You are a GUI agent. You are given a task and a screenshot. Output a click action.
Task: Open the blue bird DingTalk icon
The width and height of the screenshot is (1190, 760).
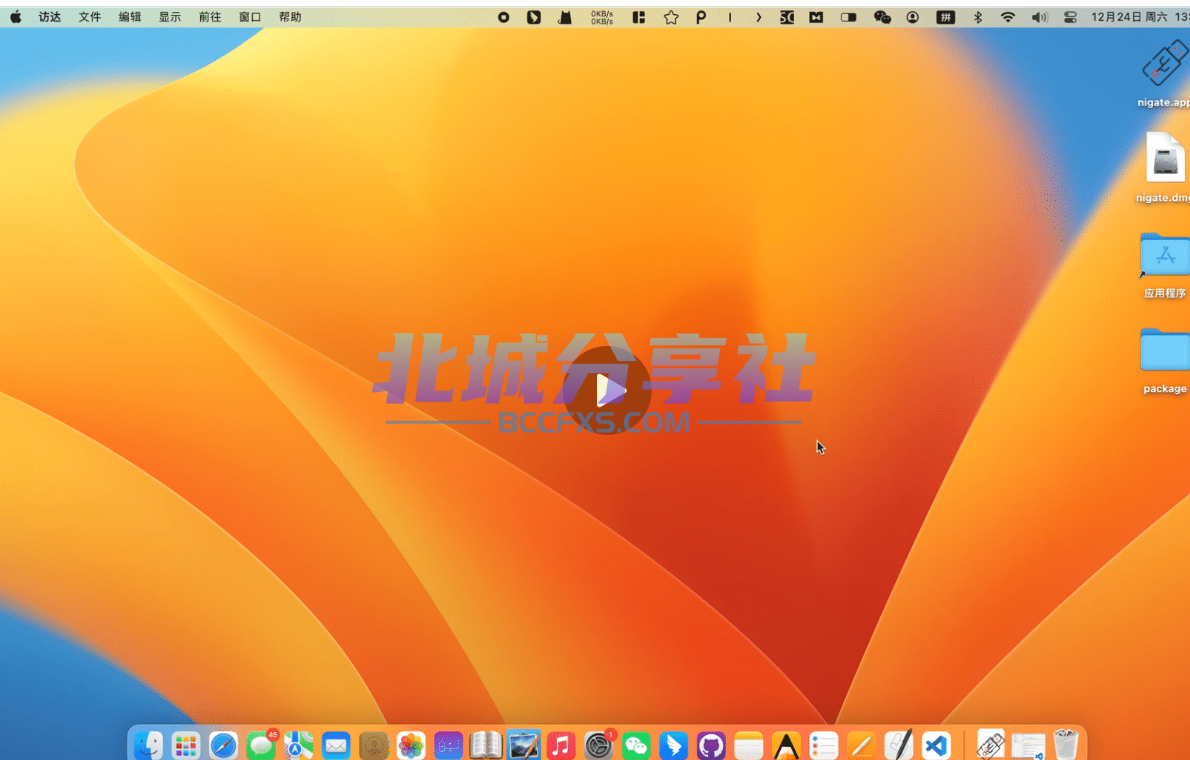(x=673, y=746)
